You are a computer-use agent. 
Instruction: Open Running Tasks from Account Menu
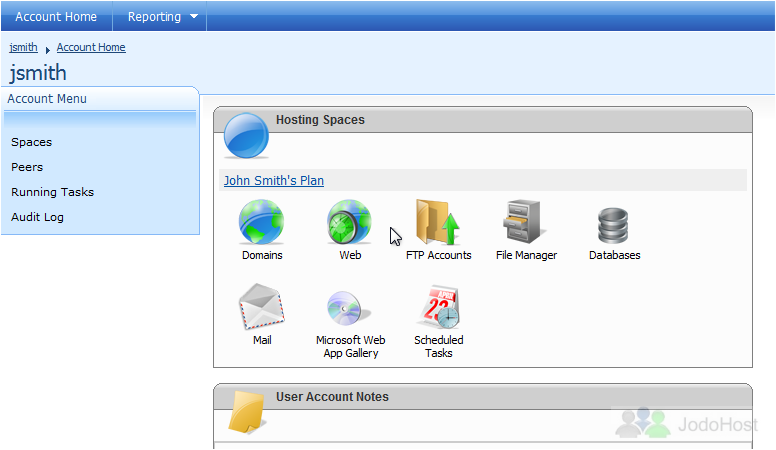[52, 192]
